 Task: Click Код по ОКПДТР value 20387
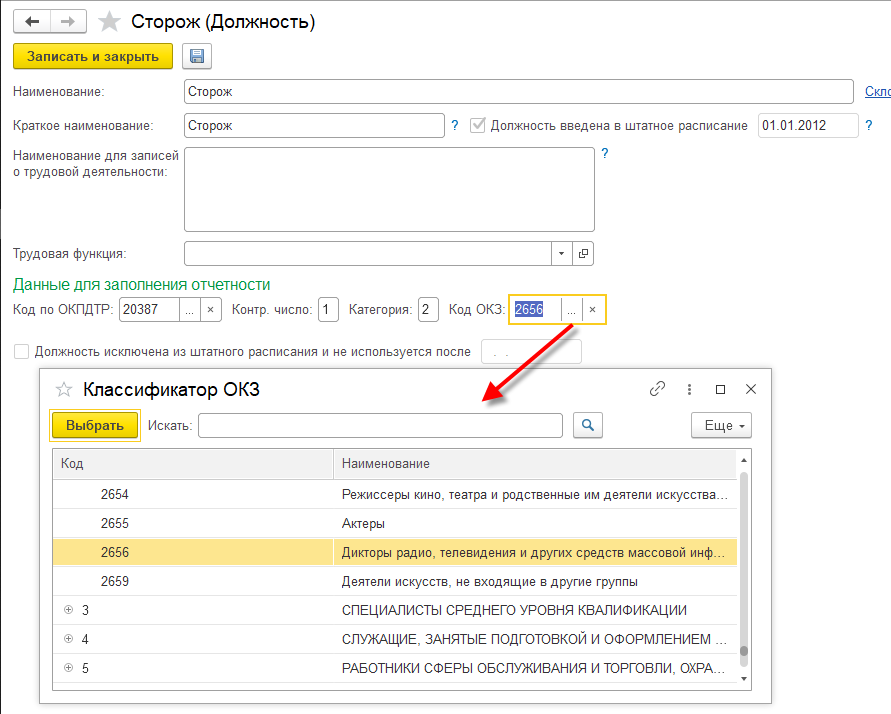tap(149, 310)
